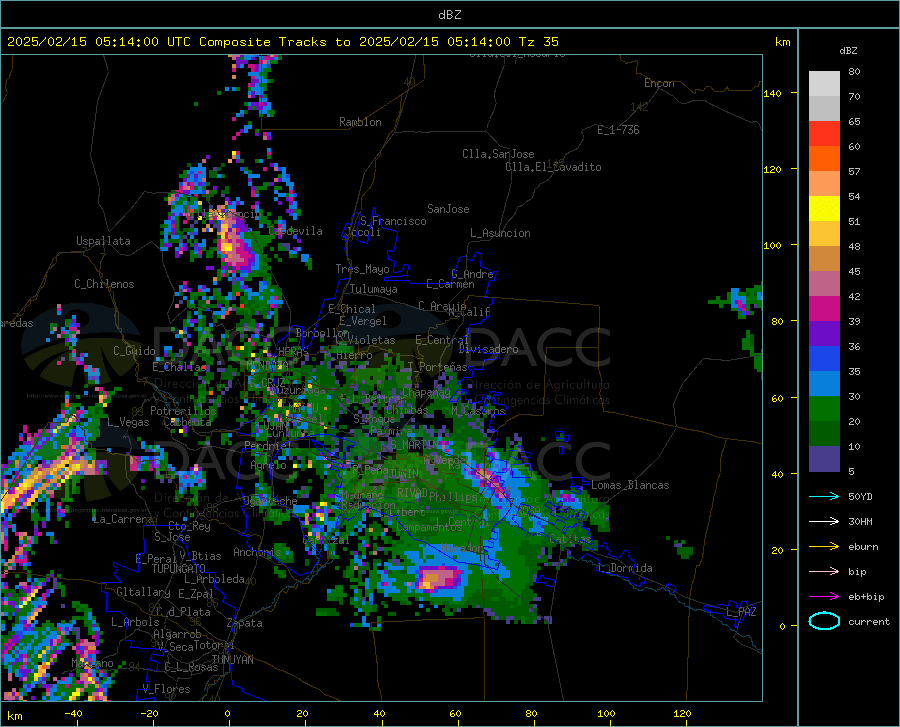Click the Ramblon map label
900x727 pixels.
tap(360, 122)
